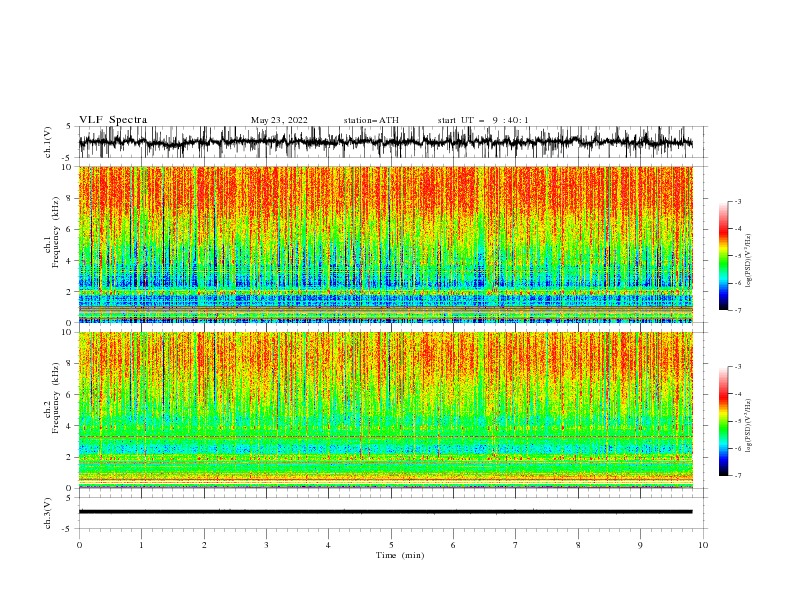This screenshot has width=792, height=612.
Task: Click the time axis tick label '2'
Action: click(204, 545)
